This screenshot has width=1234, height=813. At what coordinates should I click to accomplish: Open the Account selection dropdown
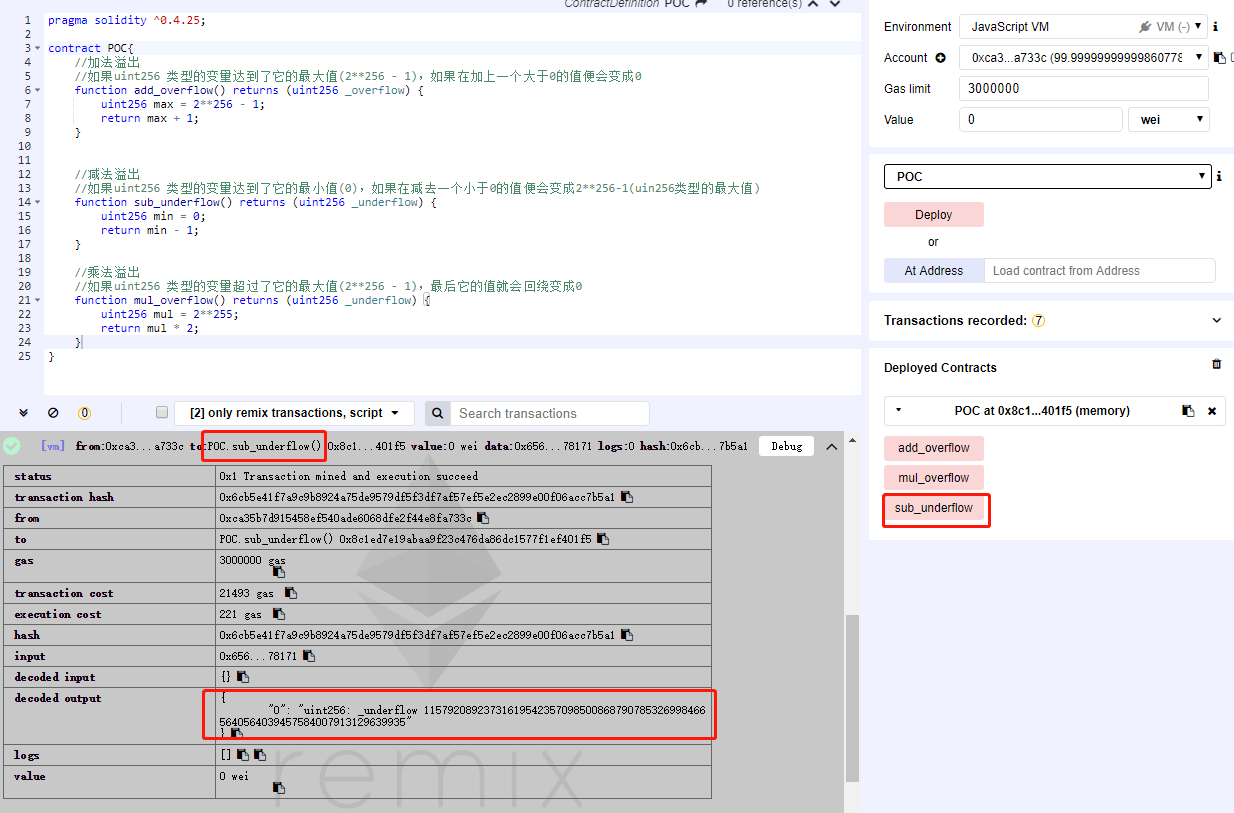point(1083,58)
